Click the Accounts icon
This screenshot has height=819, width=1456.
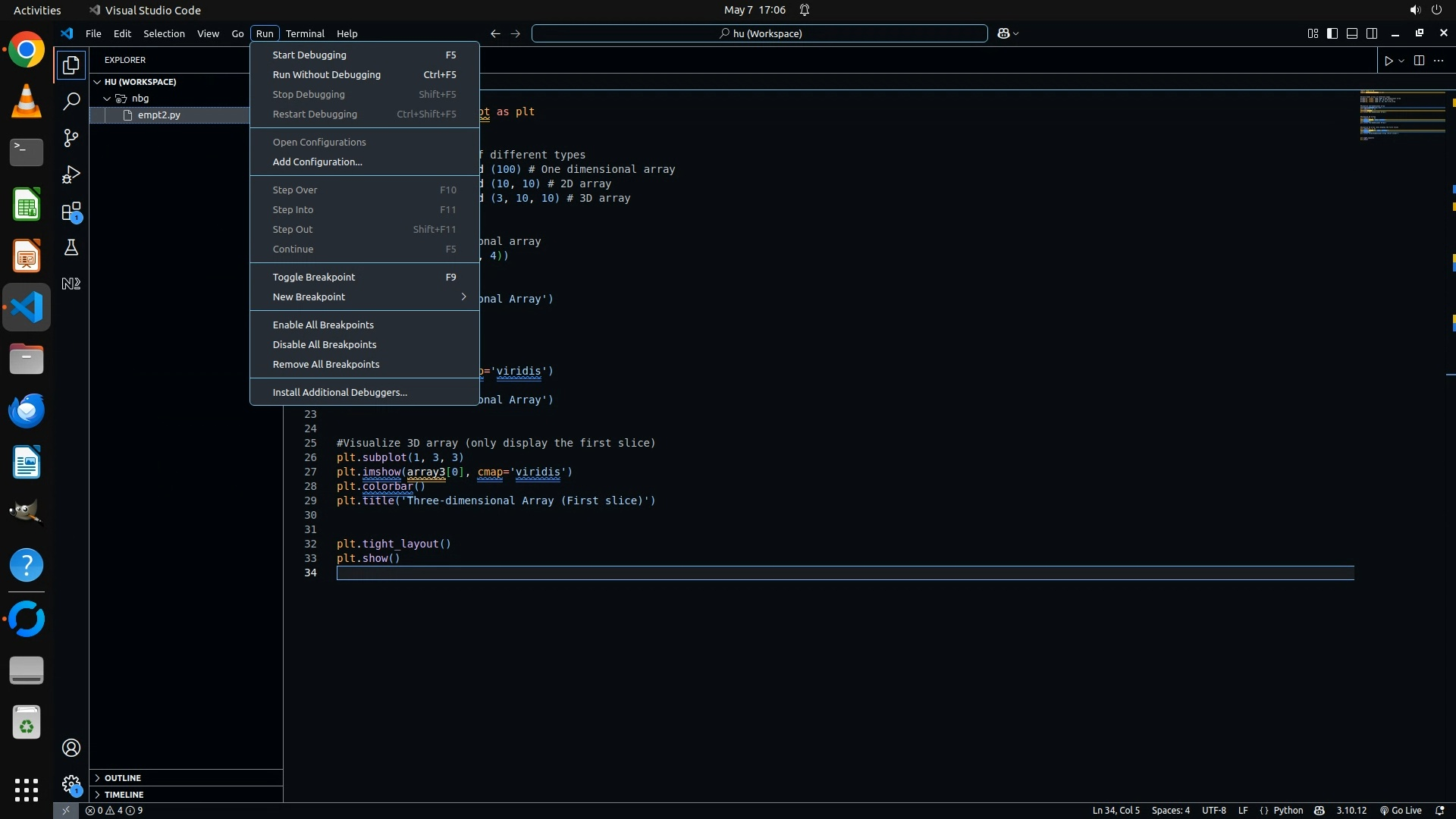point(71,748)
